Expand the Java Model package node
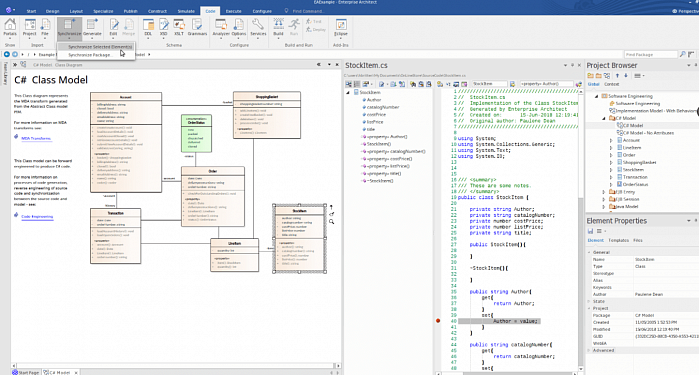This screenshot has height=375, width=699. tap(604, 206)
